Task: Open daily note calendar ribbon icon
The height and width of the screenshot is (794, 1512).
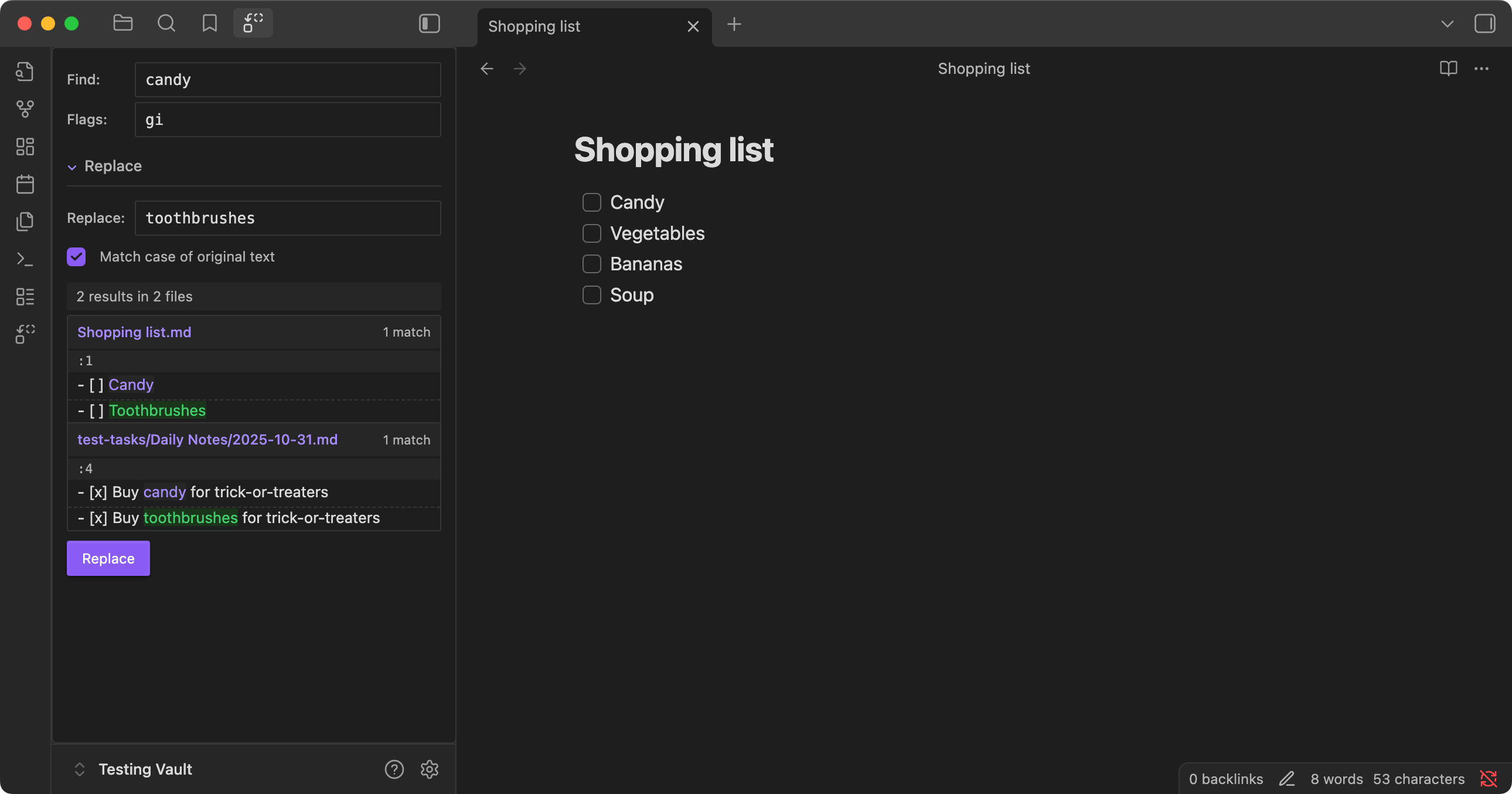Action: 25,184
